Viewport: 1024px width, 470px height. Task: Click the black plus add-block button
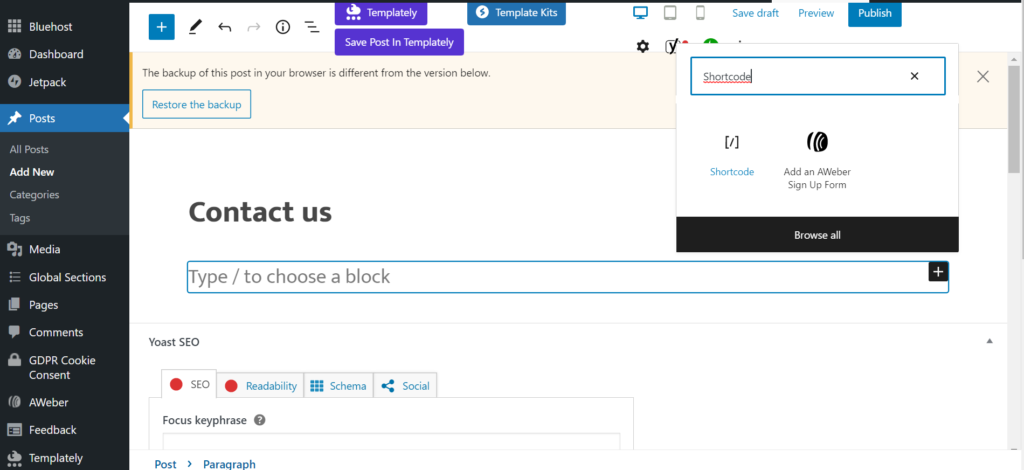(938, 272)
